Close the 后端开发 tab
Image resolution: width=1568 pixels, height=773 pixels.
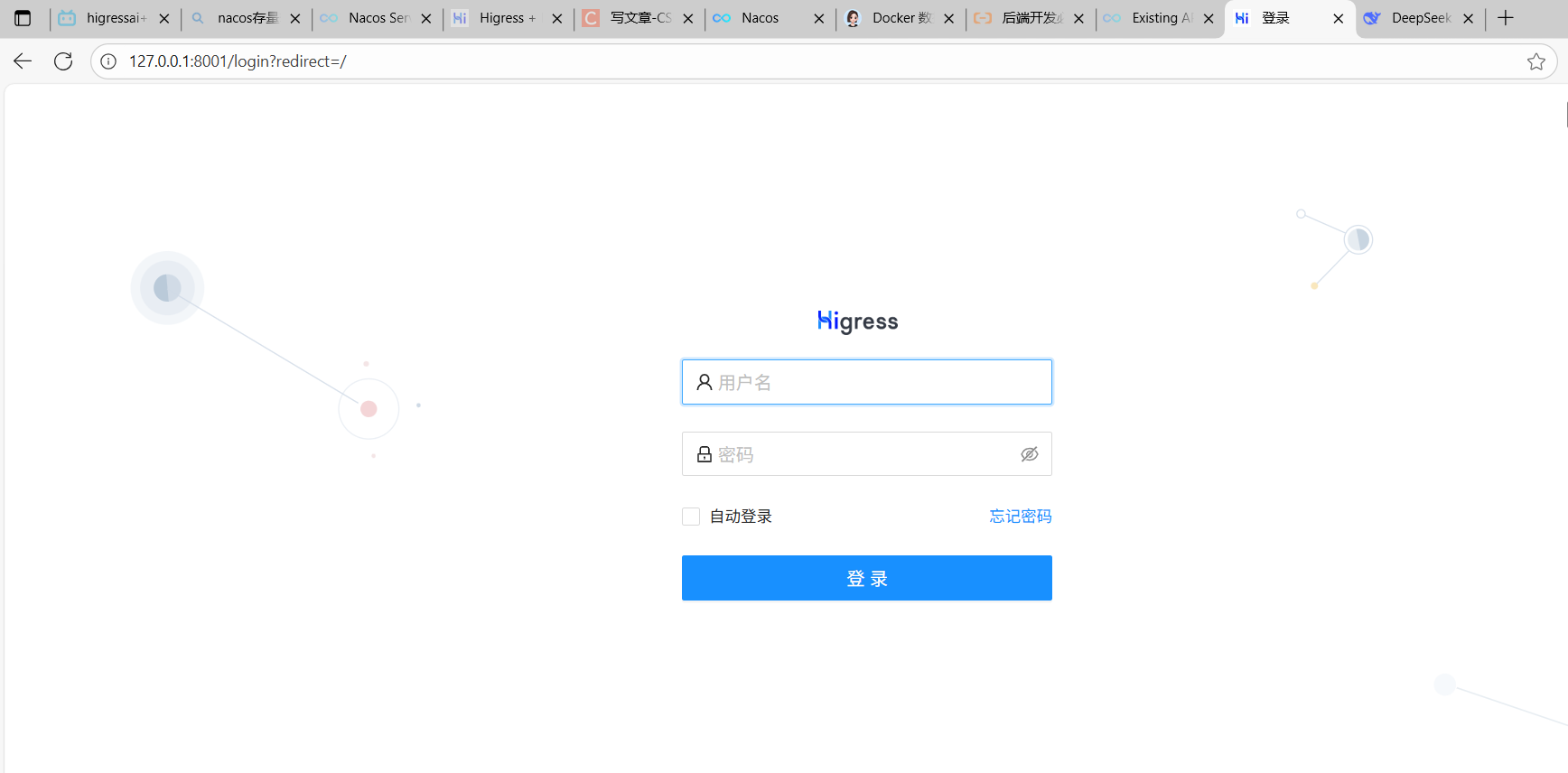(x=1079, y=18)
